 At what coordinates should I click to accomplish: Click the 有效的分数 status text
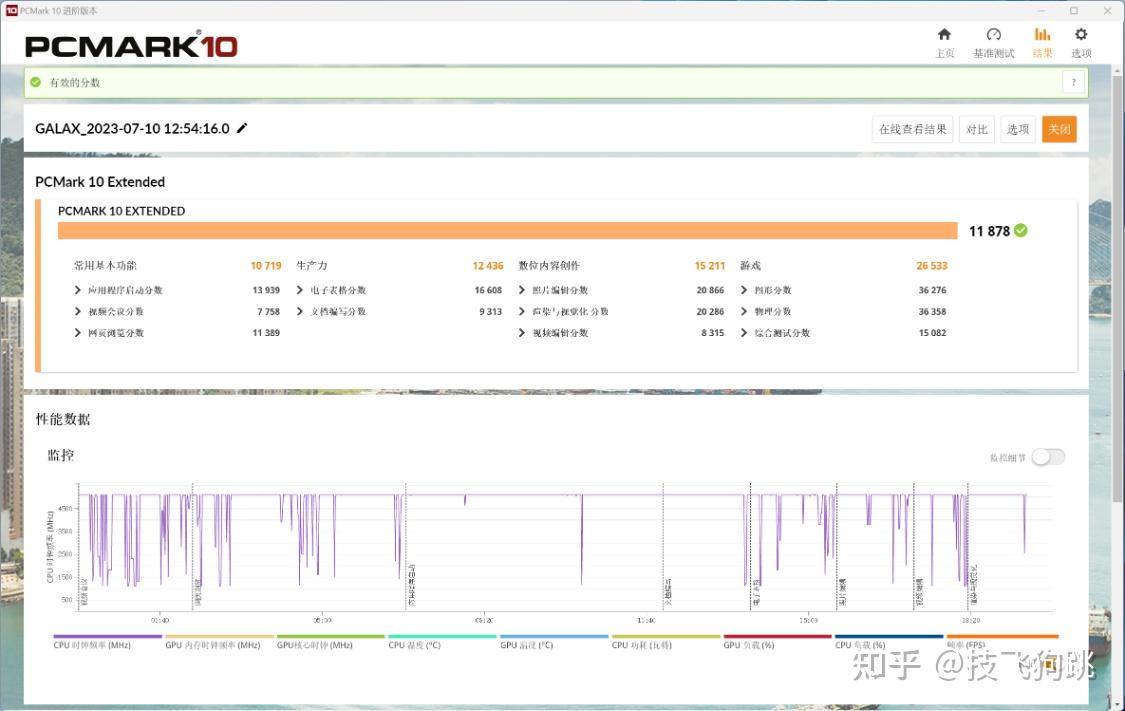click(x=75, y=83)
